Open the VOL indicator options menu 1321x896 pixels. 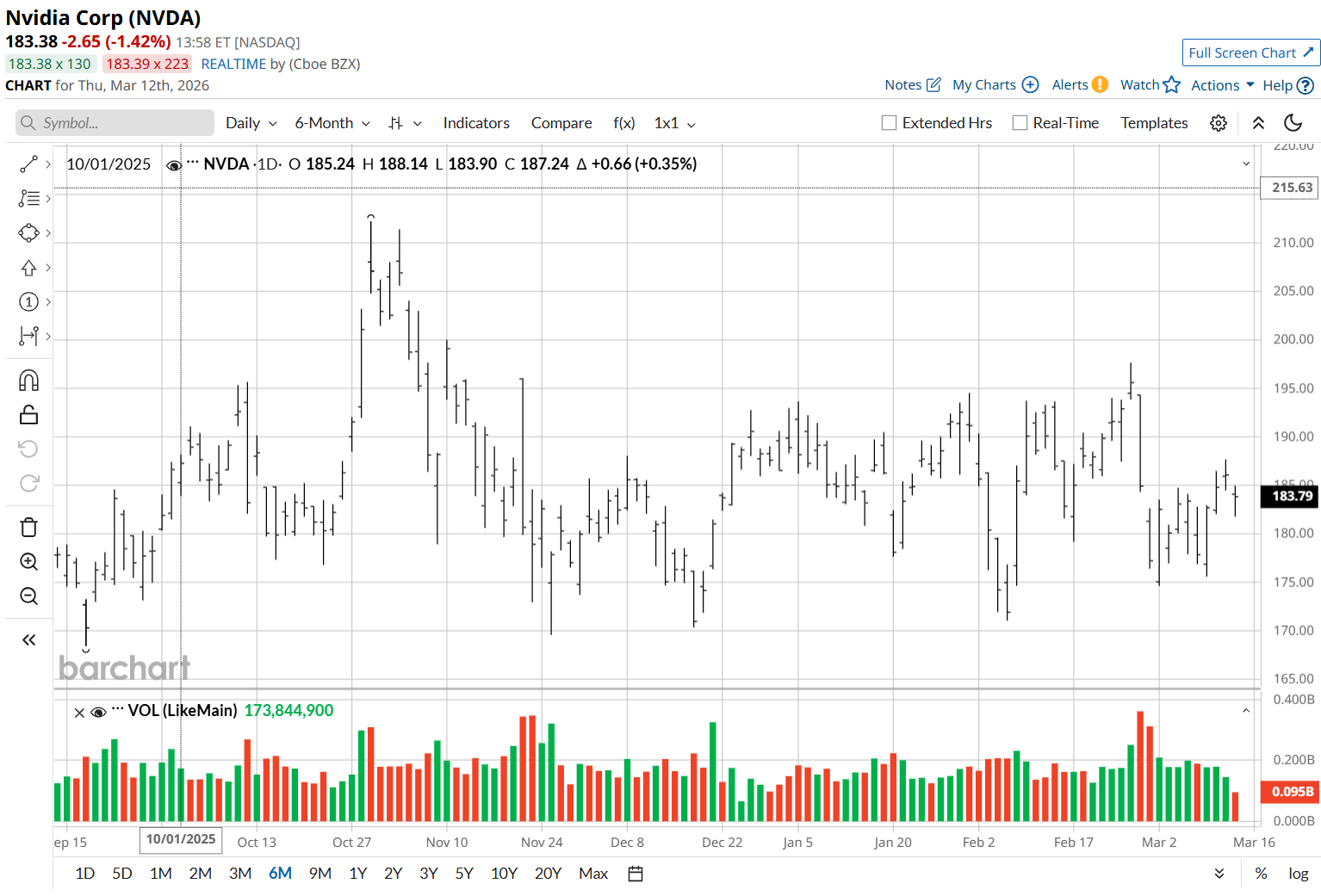point(117,708)
